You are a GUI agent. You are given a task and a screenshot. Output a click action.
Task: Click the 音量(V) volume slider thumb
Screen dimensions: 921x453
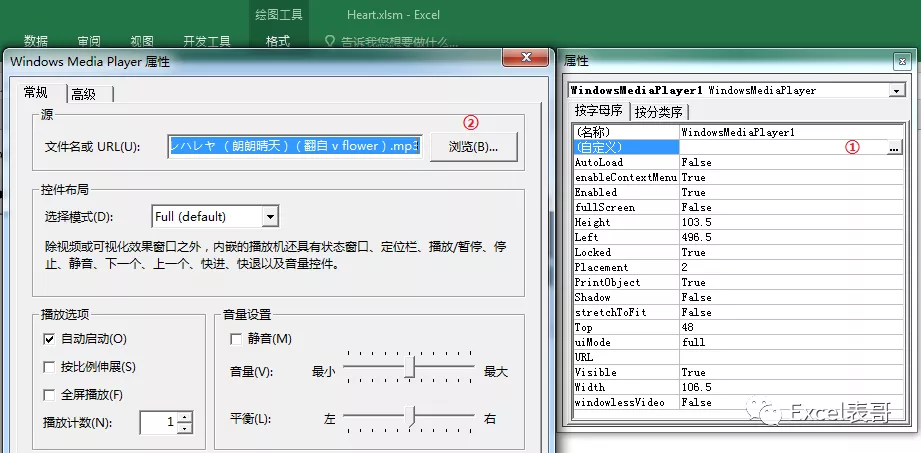409,367
